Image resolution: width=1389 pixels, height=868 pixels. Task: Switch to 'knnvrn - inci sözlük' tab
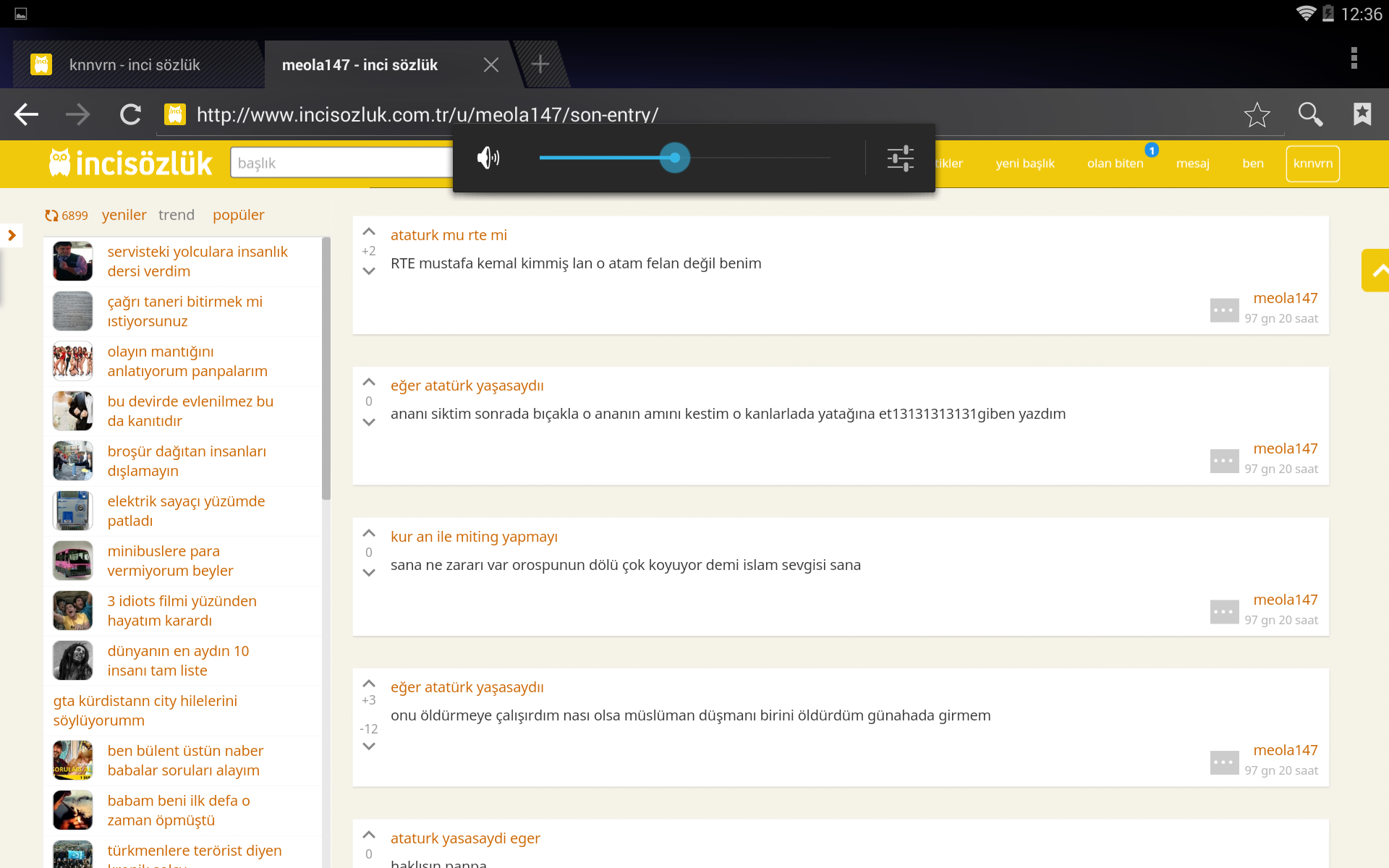[x=135, y=65]
